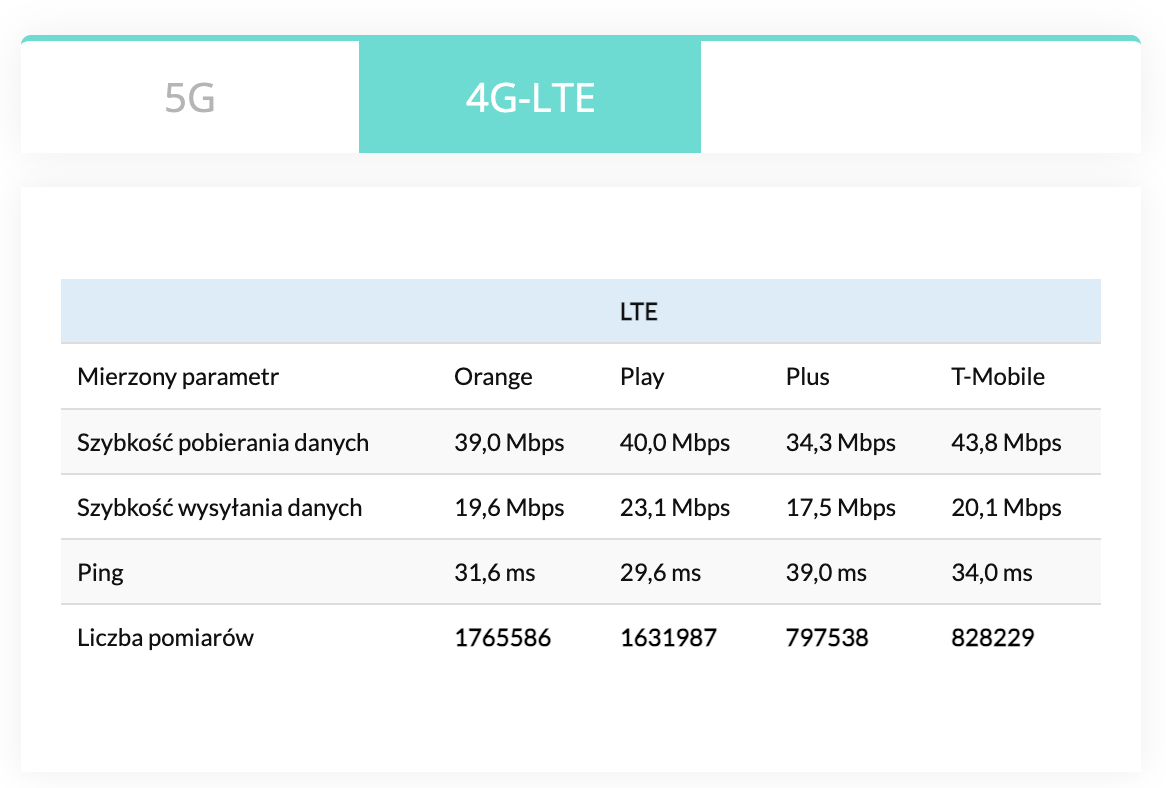Click the 23,1 Mbps Play upload value
Screen dimensions: 1166x788
tap(675, 507)
